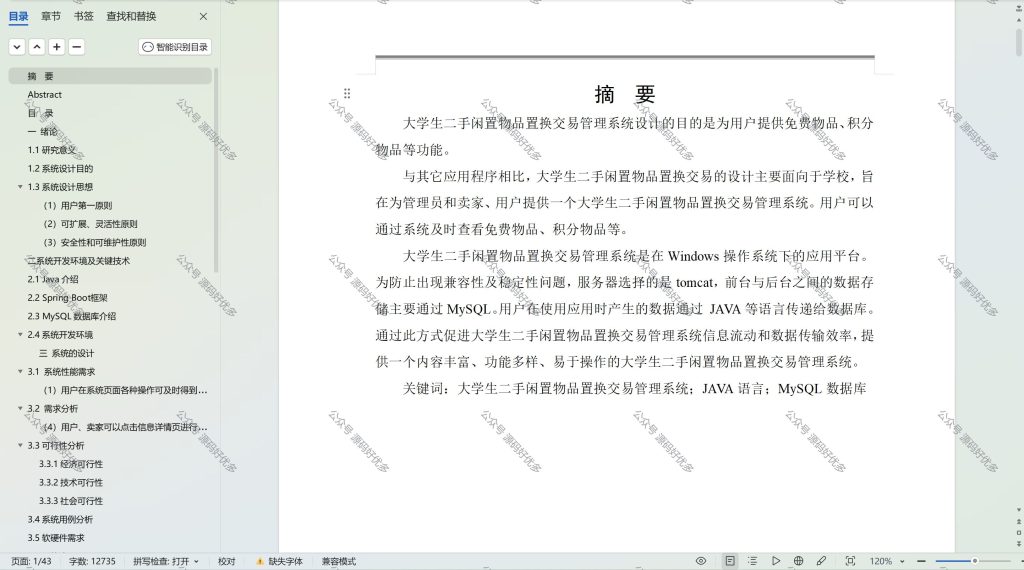Collapse the 1.3 系统设计思想 outline node
Image resolution: width=1024 pixels, height=570 pixels.
(20, 187)
